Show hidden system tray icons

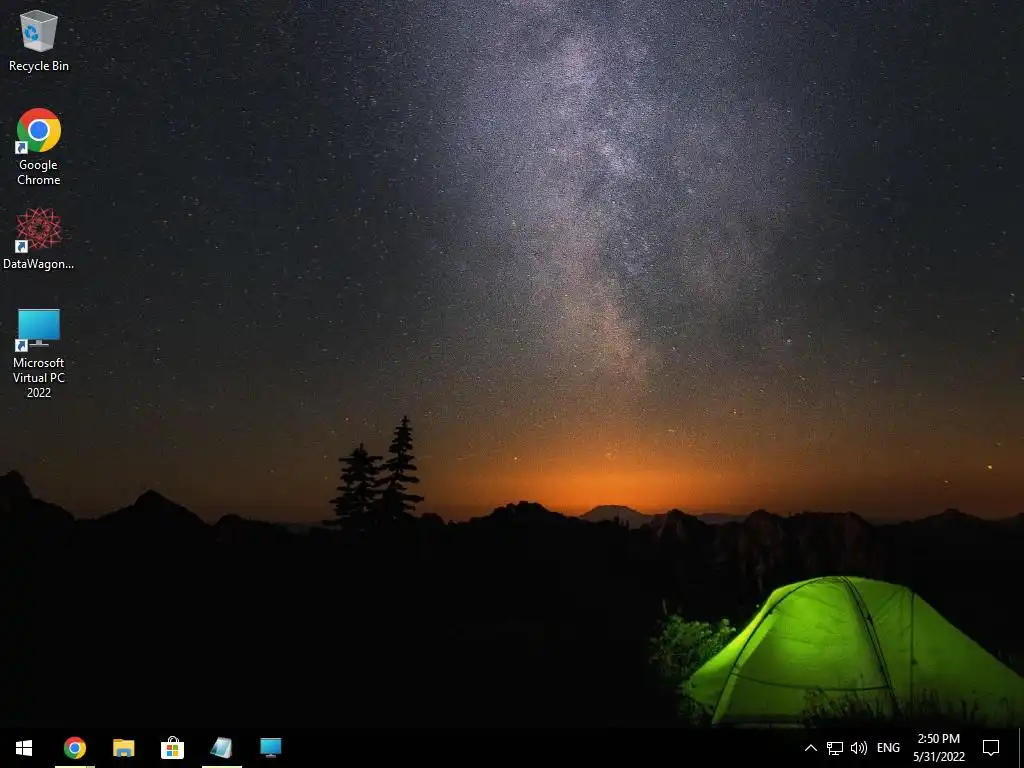tap(810, 748)
